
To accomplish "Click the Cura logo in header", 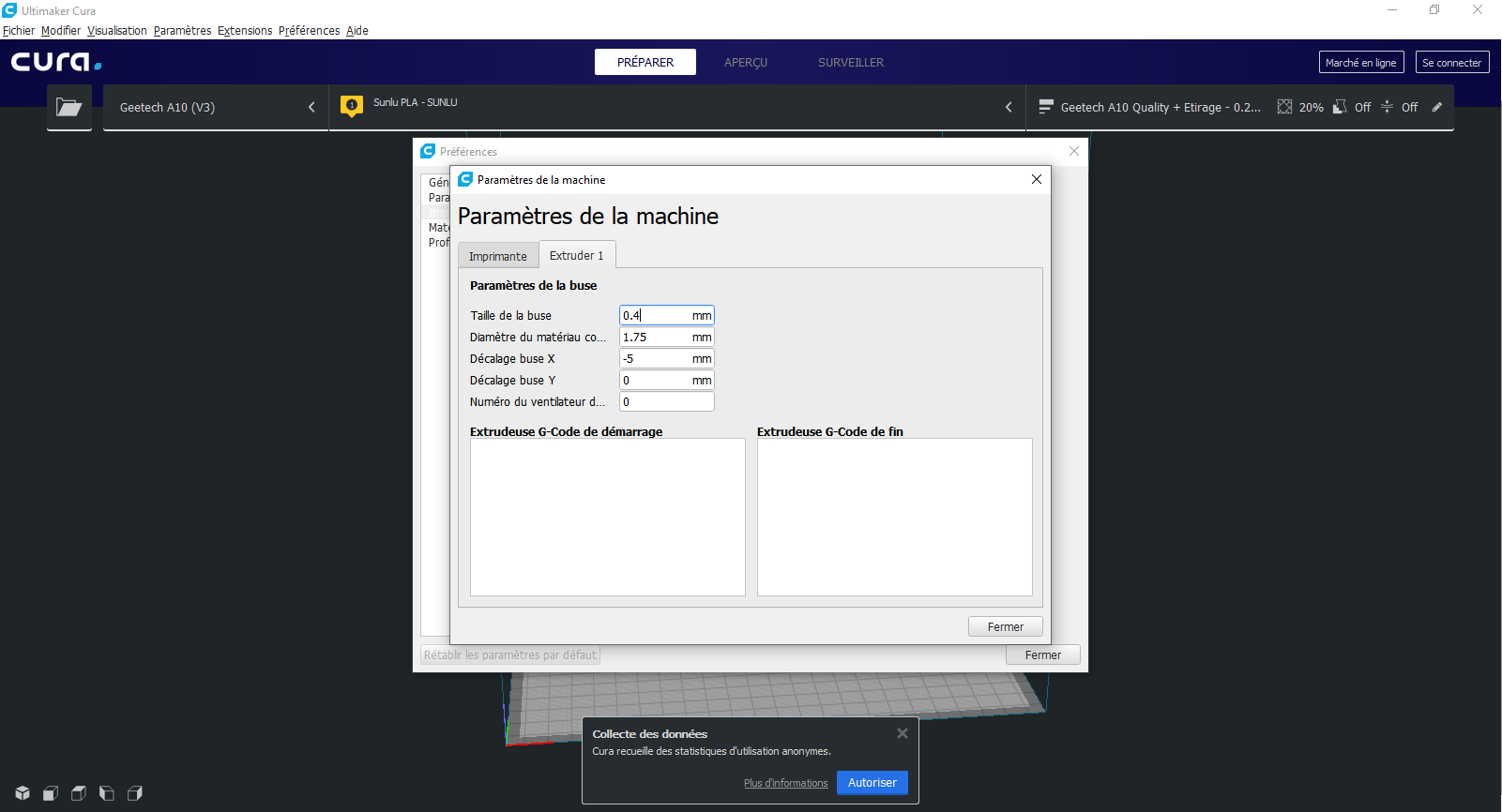I will click(56, 62).
